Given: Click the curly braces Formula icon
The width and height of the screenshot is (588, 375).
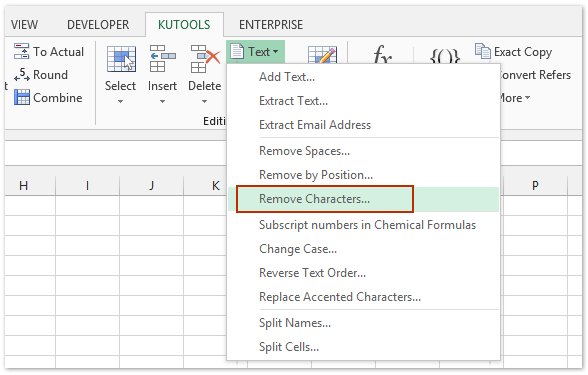Looking at the screenshot, I should click(x=444, y=56).
